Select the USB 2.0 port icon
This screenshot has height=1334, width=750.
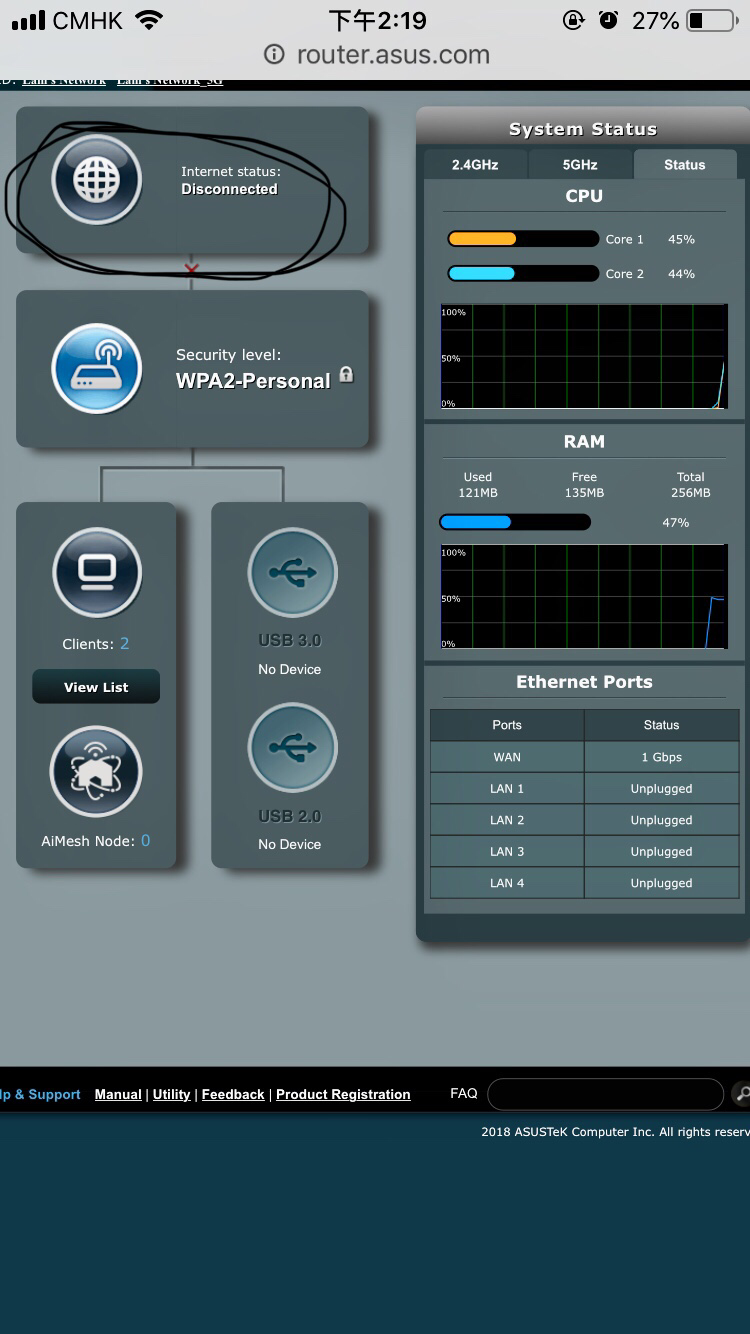292,748
